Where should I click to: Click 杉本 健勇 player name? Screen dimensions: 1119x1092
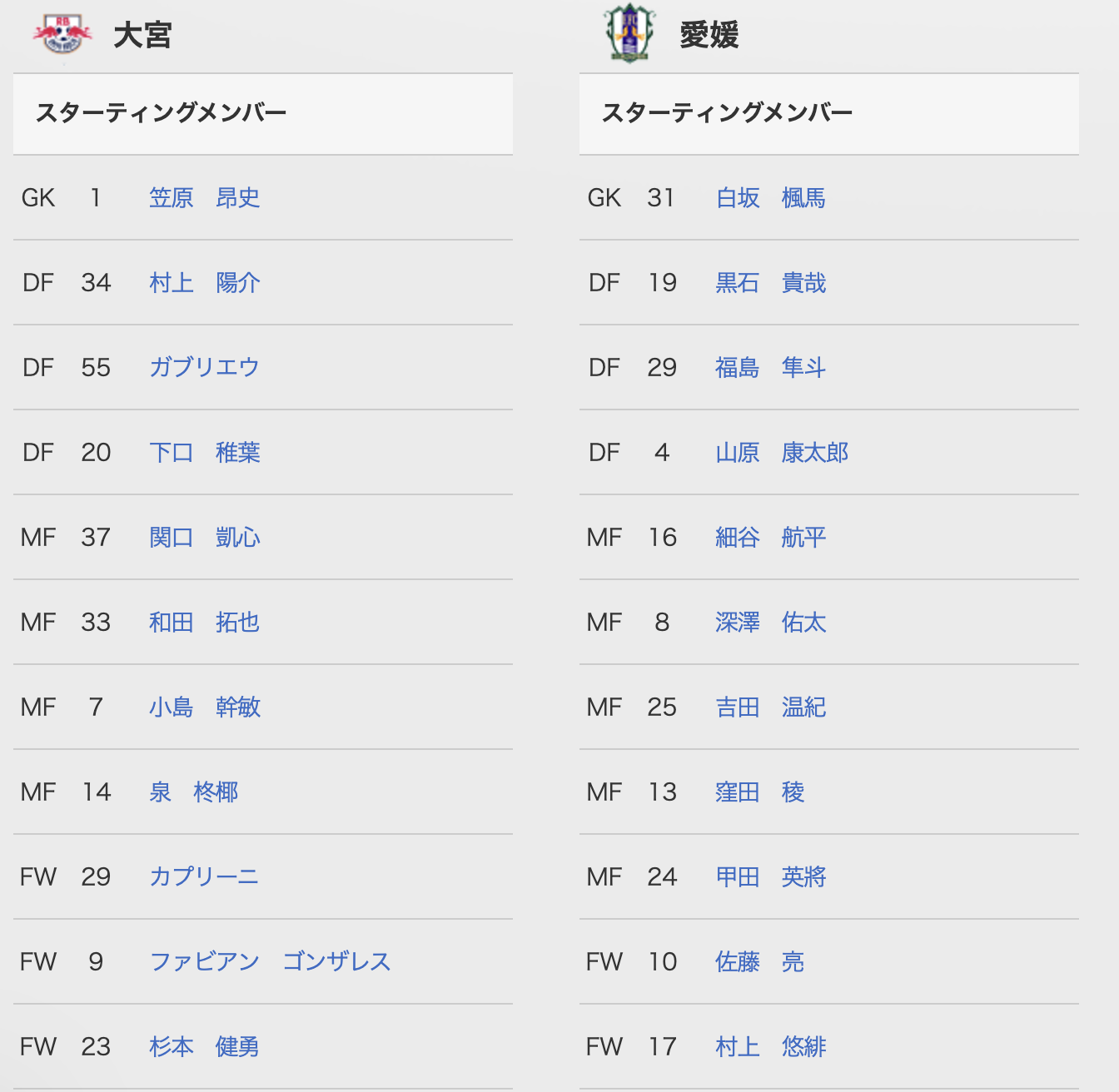click(x=205, y=1046)
